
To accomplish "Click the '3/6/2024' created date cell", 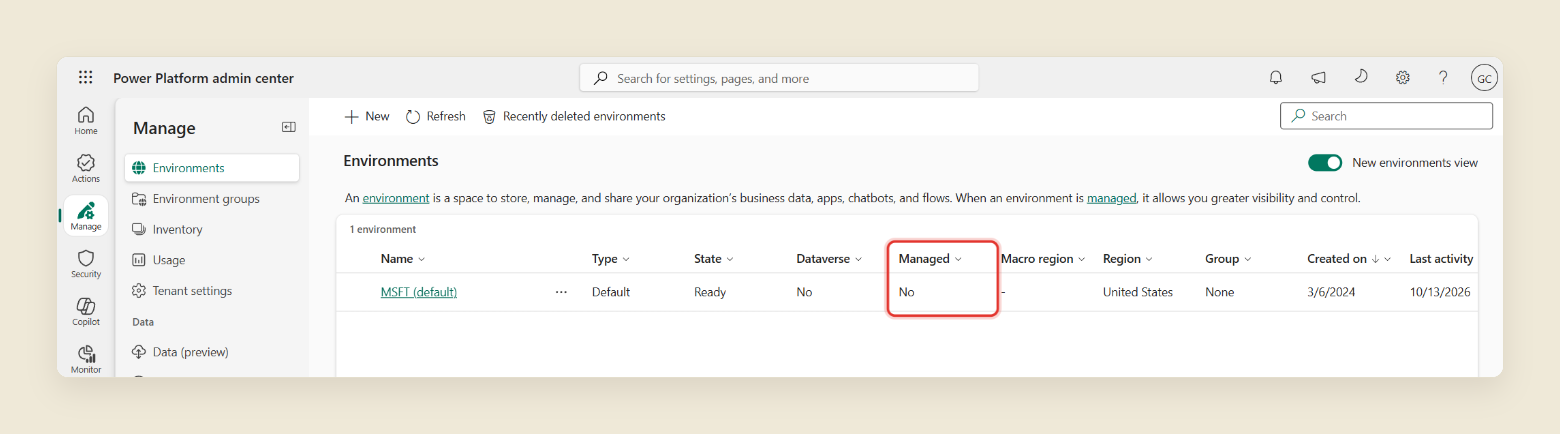I will 1332,292.
